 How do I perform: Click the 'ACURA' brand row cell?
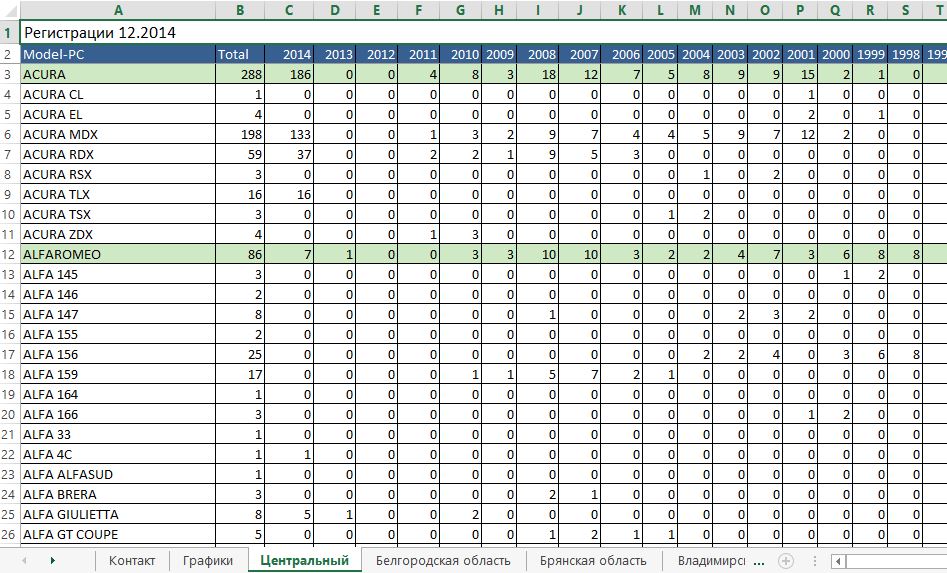[118, 74]
